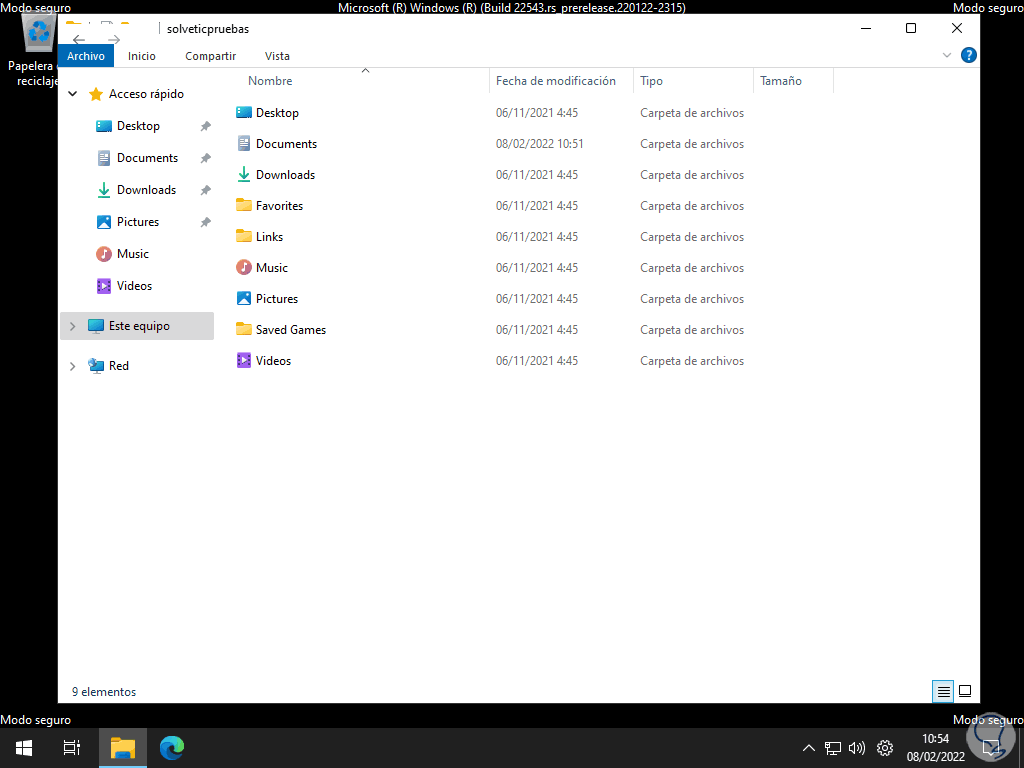This screenshot has height=768, width=1024.
Task: Unpin Pictures using its pin icon
Action: tap(206, 222)
